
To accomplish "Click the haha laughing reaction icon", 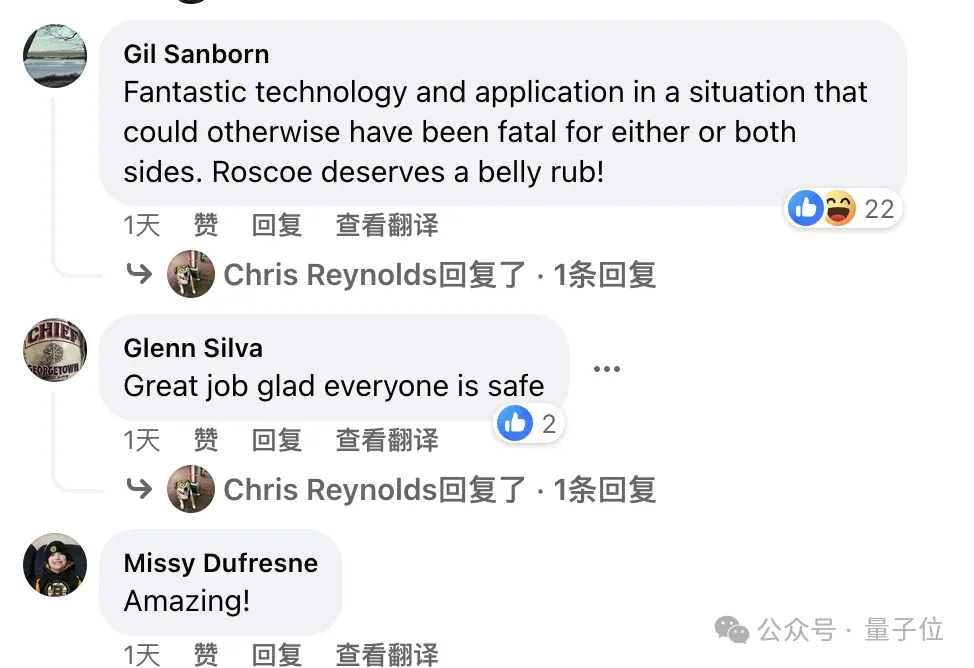I will coord(838,208).
